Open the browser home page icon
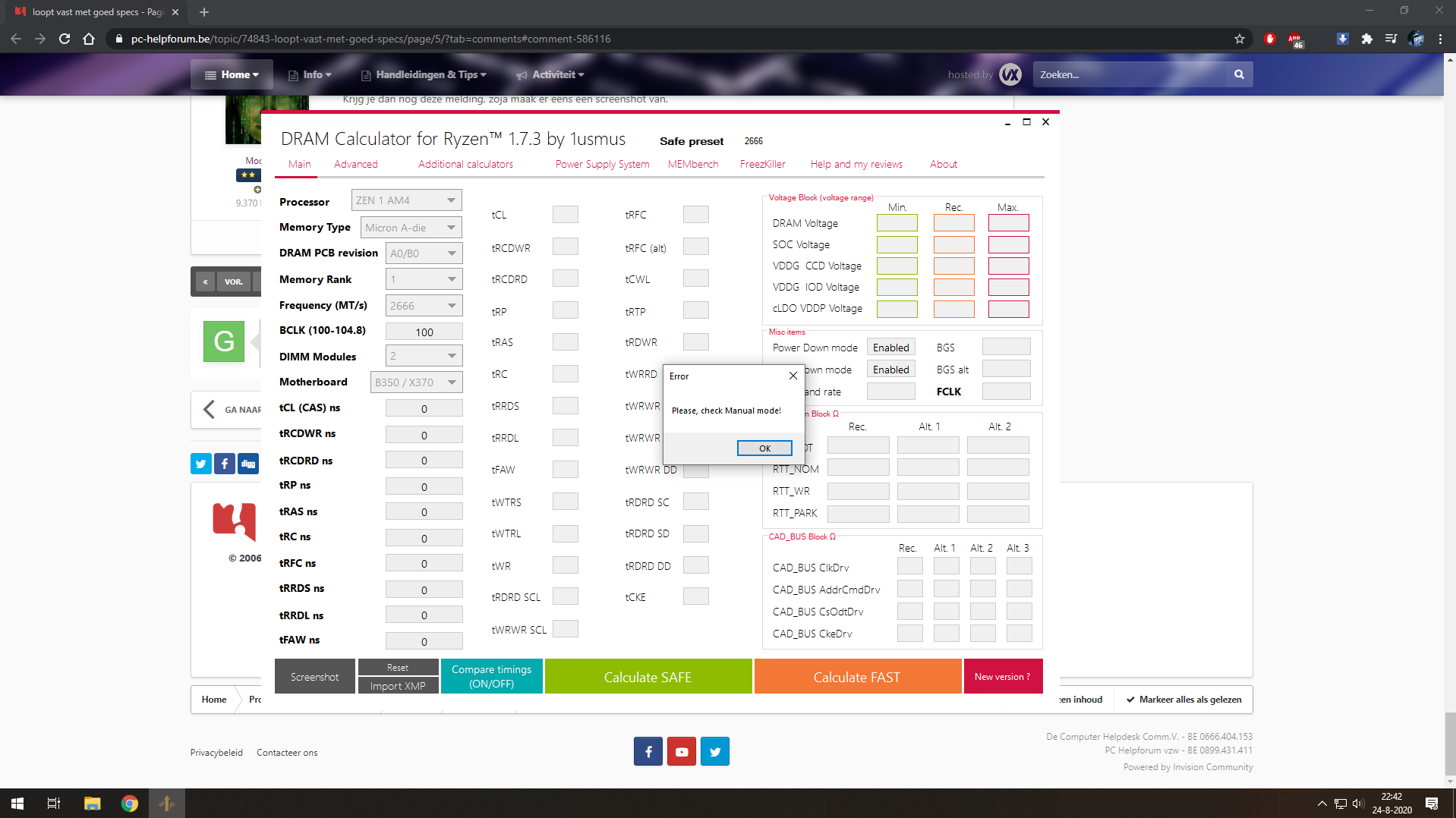 pos(89,39)
